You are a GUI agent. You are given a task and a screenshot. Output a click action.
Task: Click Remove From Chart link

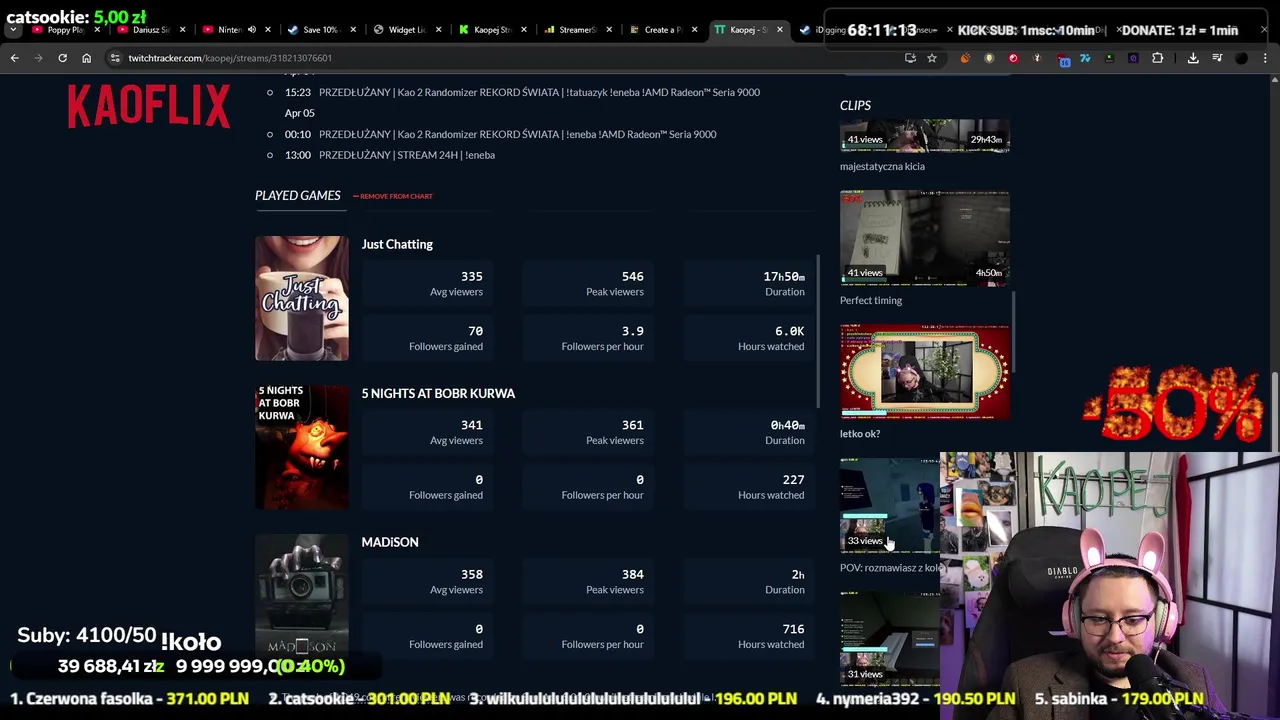coord(395,196)
